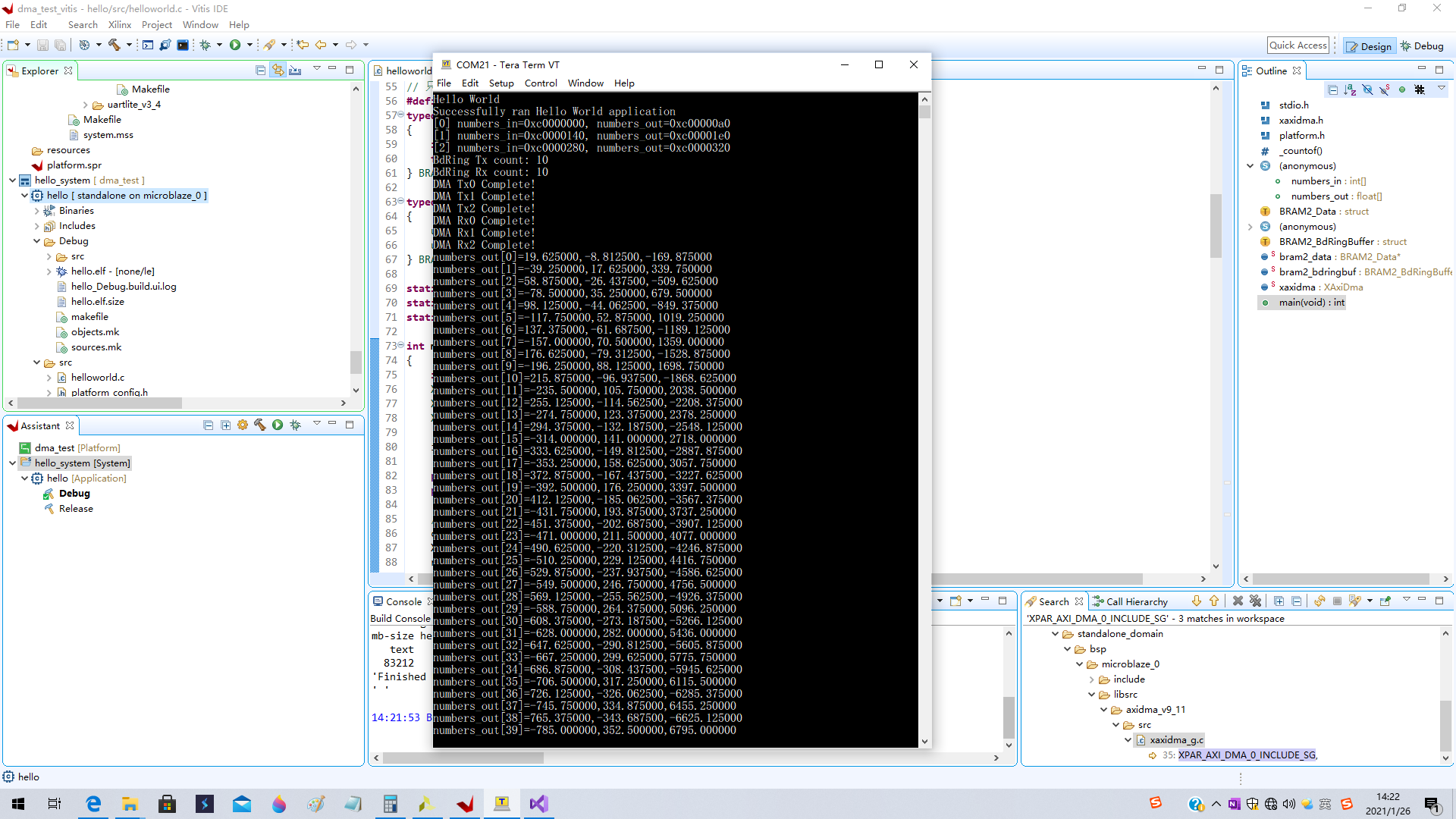The image size is (1456, 819).
Task: Open the New wizard dropdown arrow
Action: coord(27,45)
